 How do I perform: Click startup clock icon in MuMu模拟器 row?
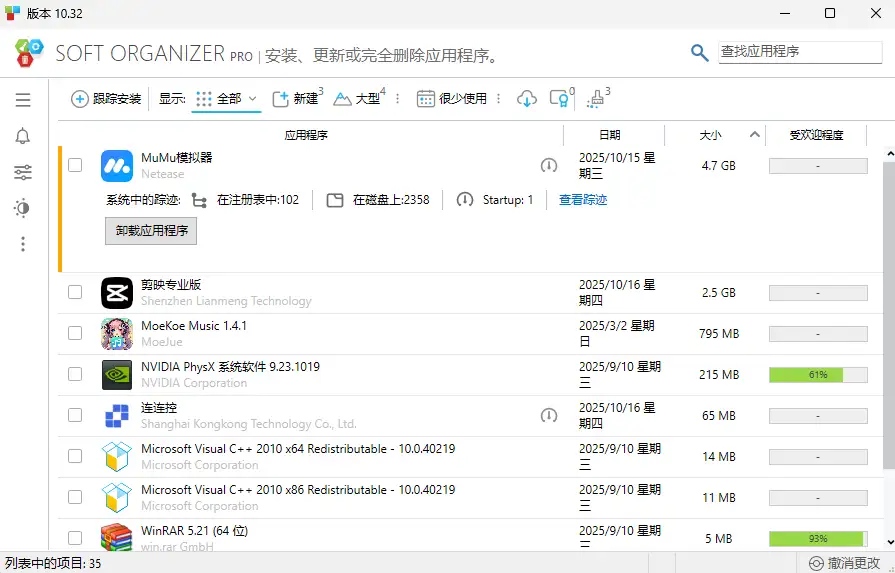(x=549, y=166)
